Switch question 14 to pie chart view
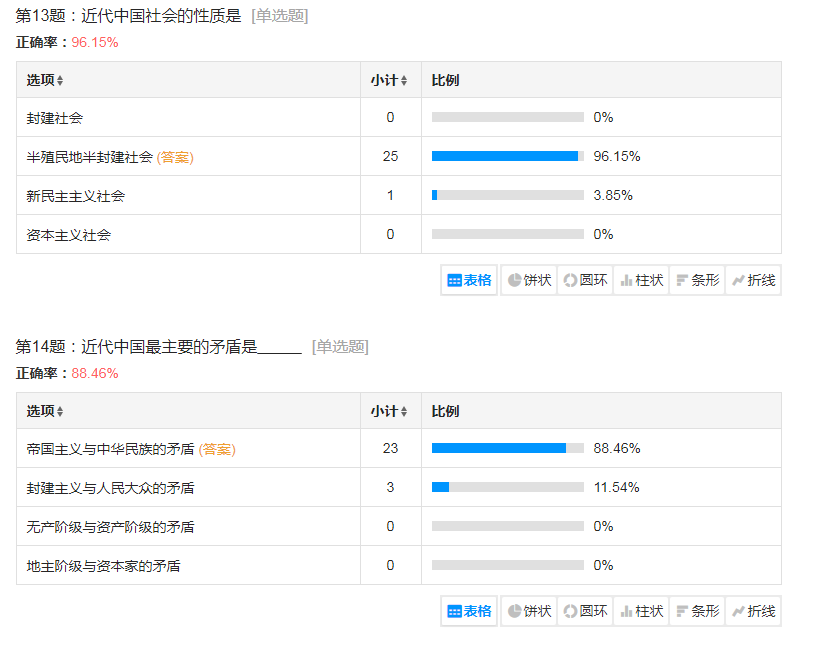Screen dimensions: 814x657 [529, 611]
